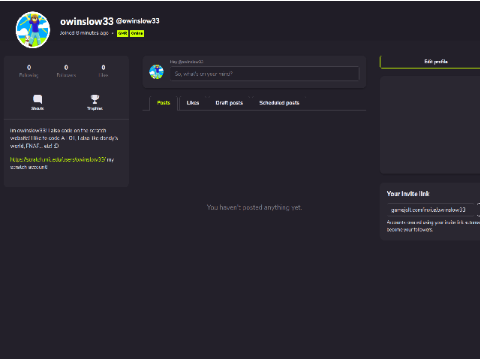Image resolution: width=480 pixels, height=360 pixels.
Task: Open the scratch.mit.edu profile link in bio
Action: (x=58, y=160)
